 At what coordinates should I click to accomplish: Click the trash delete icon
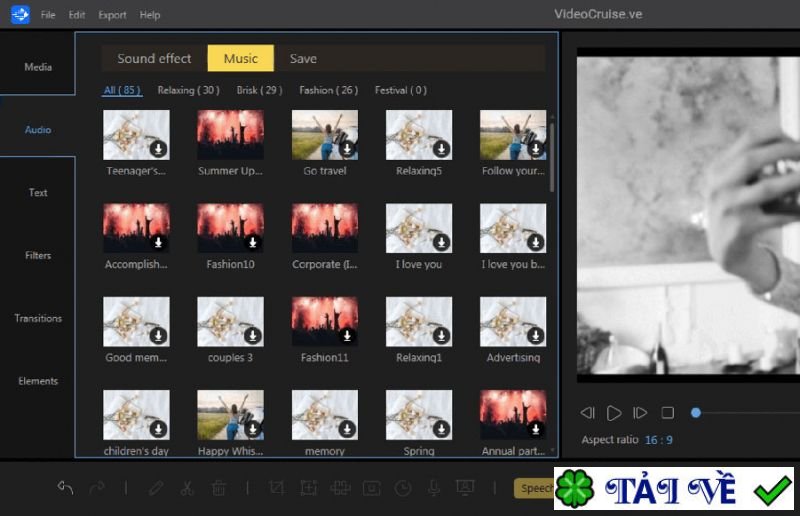[x=219, y=488]
